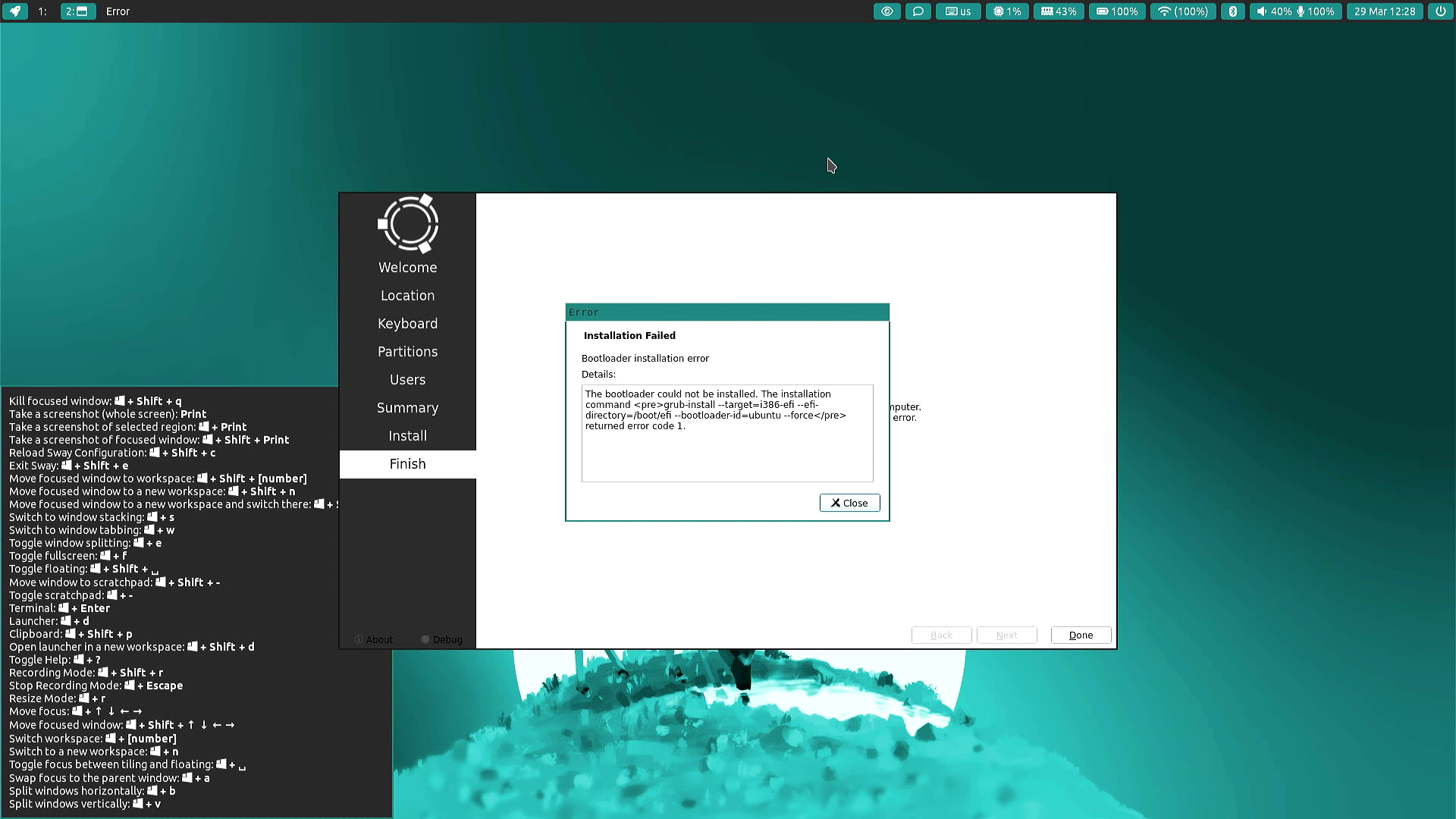The width and height of the screenshot is (1456, 819).
Task: Click the memory usage 43% indicator
Action: [1059, 11]
